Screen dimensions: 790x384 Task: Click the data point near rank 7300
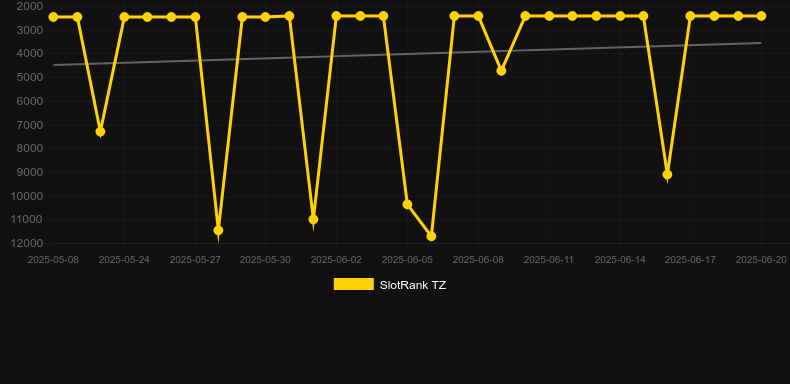coord(100,132)
